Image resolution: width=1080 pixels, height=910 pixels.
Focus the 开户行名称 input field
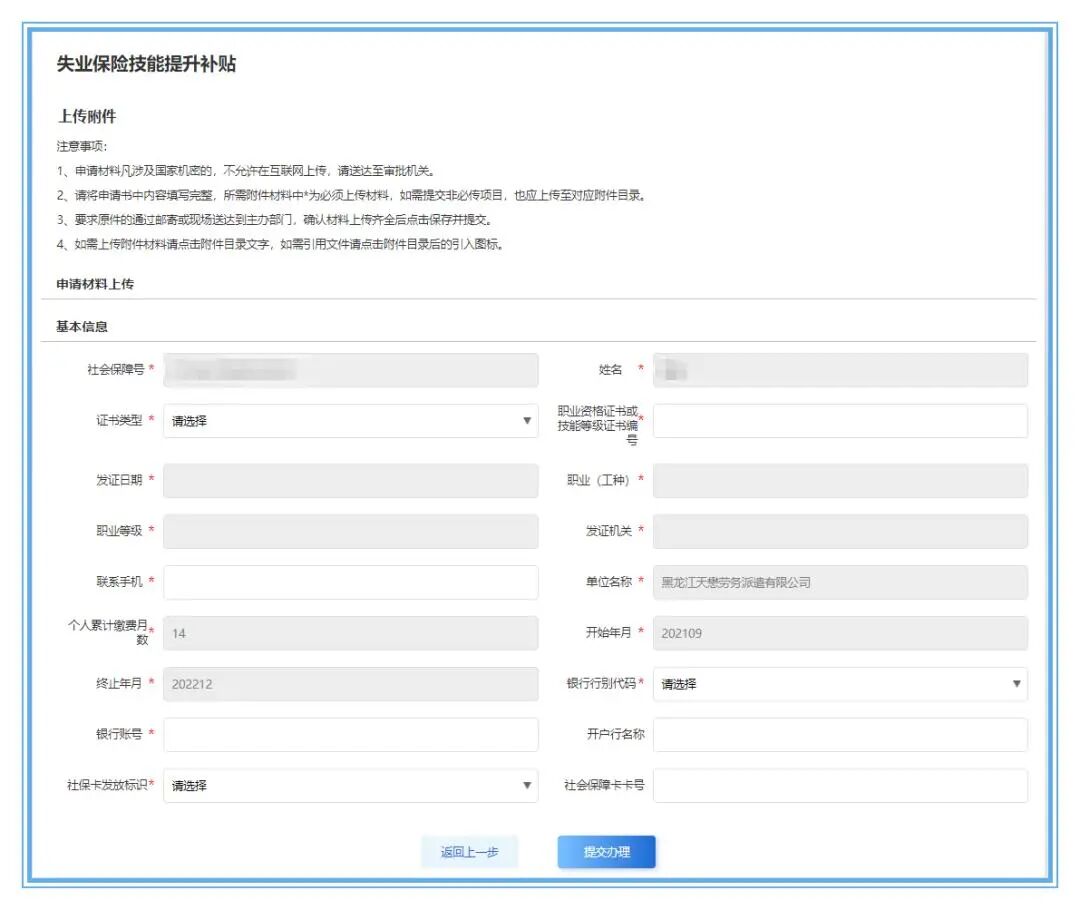click(x=840, y=735)
